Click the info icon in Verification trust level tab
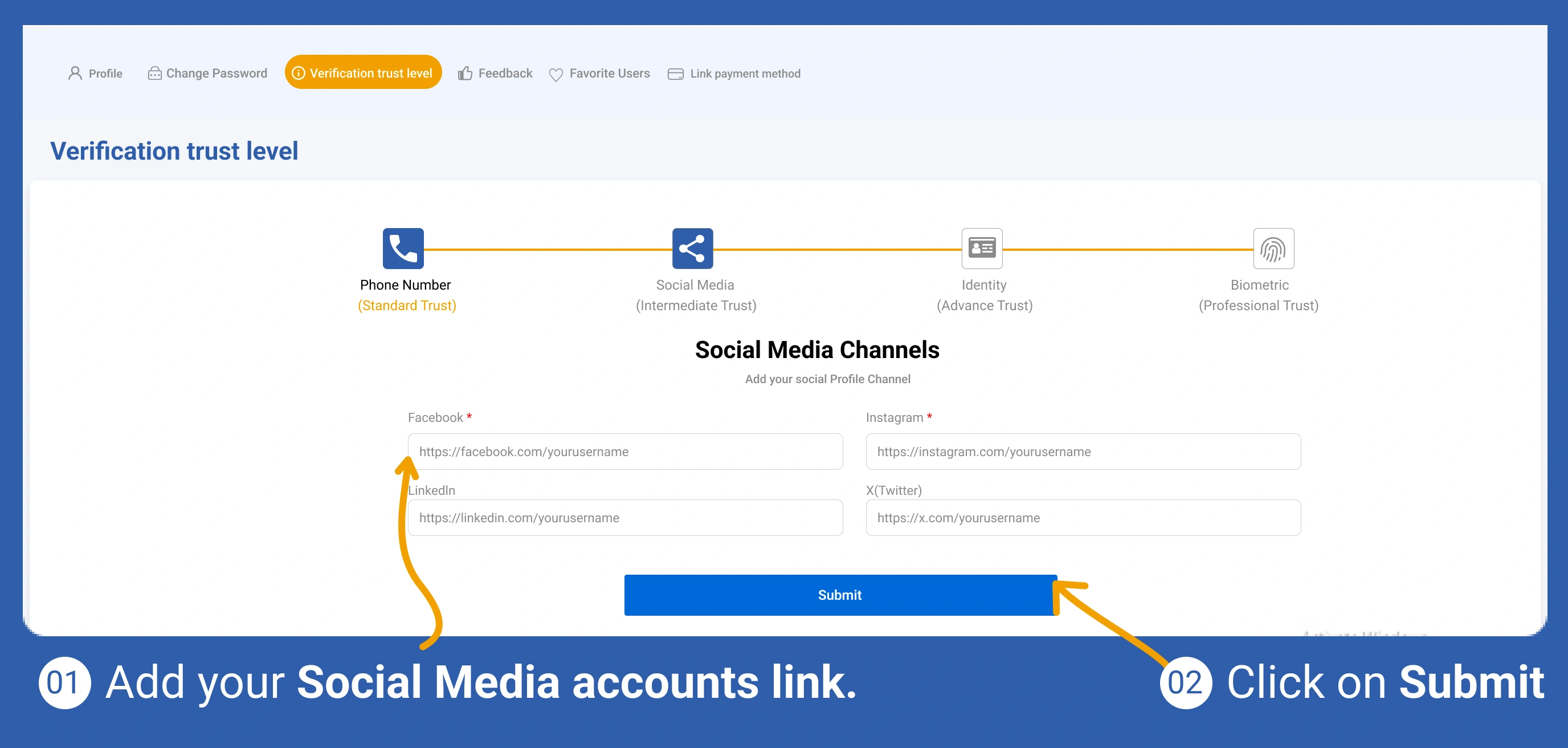 298,73
